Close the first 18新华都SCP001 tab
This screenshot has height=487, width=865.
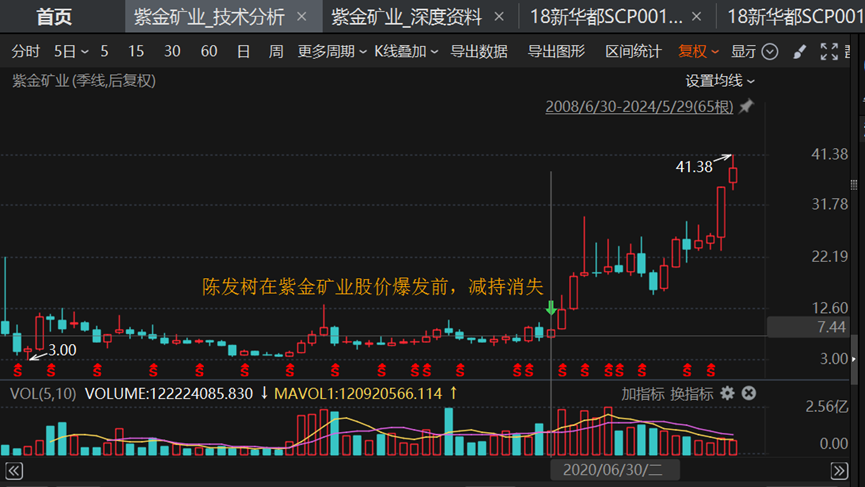[697, 17]
